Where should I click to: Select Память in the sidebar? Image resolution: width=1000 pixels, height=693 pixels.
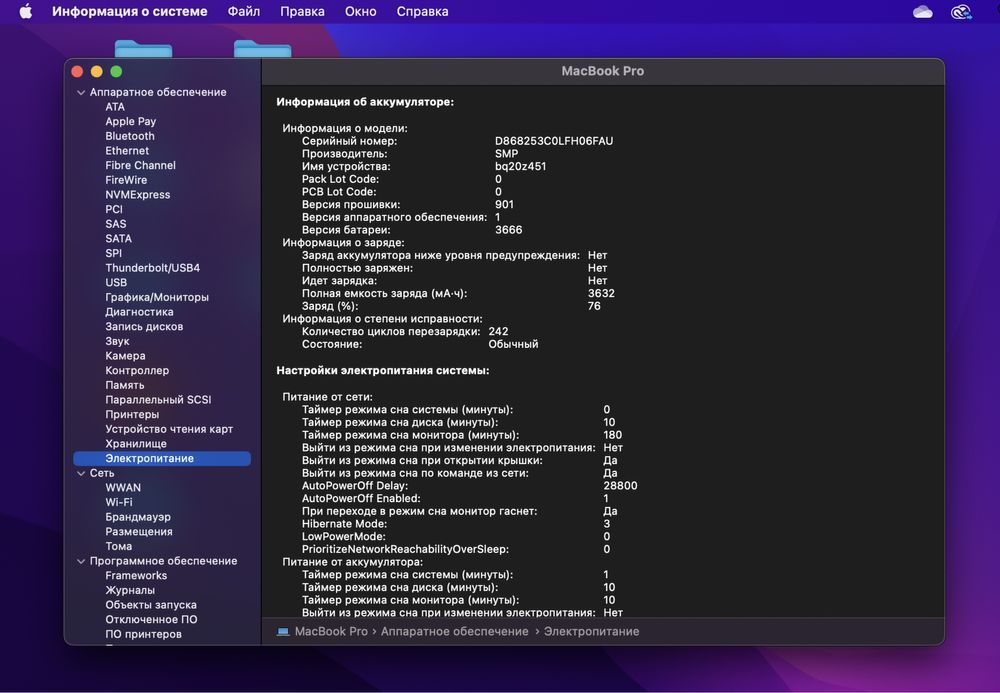pyautogui.click(x=124, y=386)
